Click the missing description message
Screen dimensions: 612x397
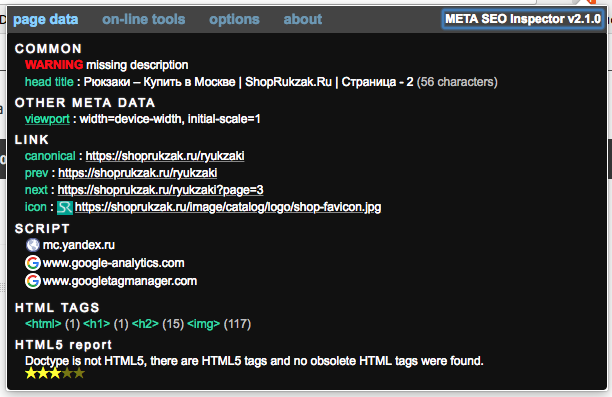tap(137, 65)
